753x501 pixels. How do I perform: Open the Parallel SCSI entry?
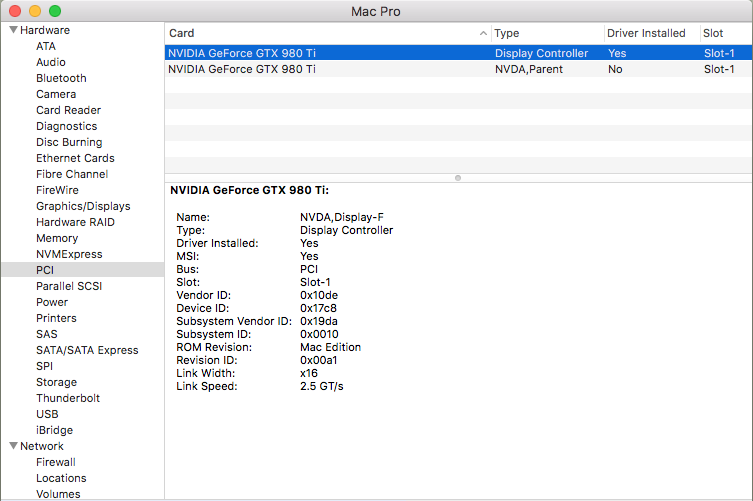tap(69, 286)
